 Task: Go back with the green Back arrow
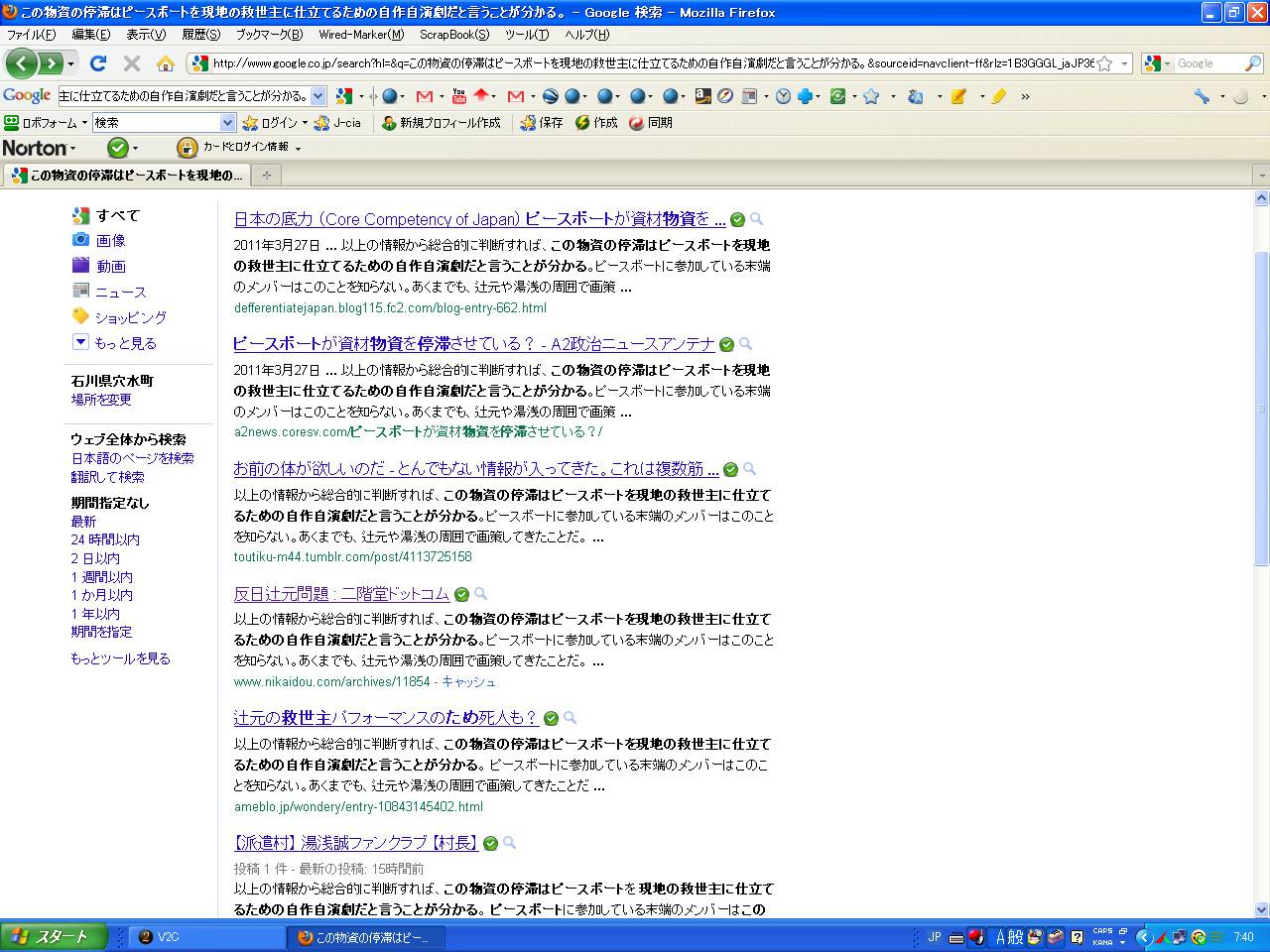21,63
